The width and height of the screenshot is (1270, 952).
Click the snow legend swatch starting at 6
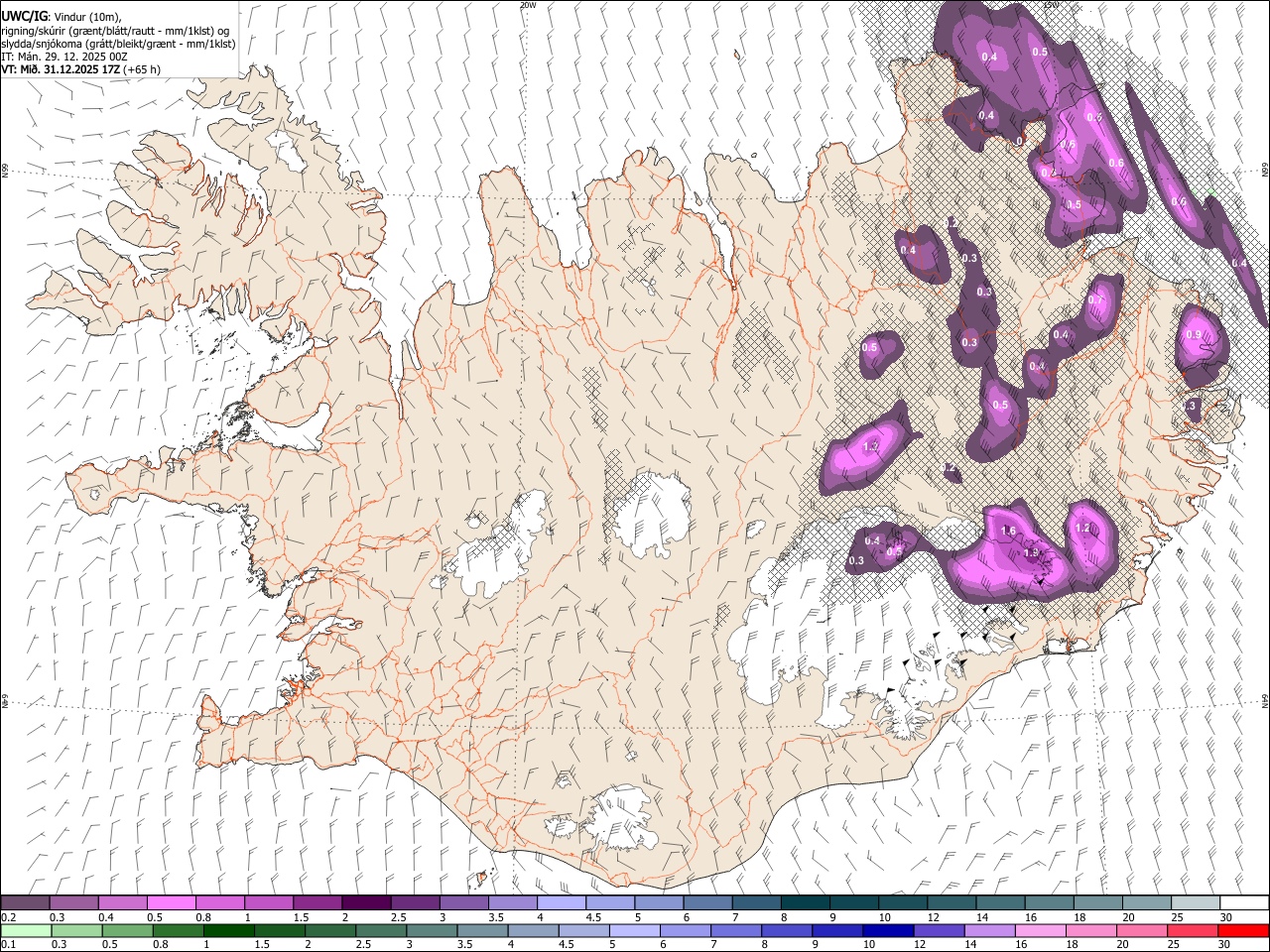(x=707, y=903)
